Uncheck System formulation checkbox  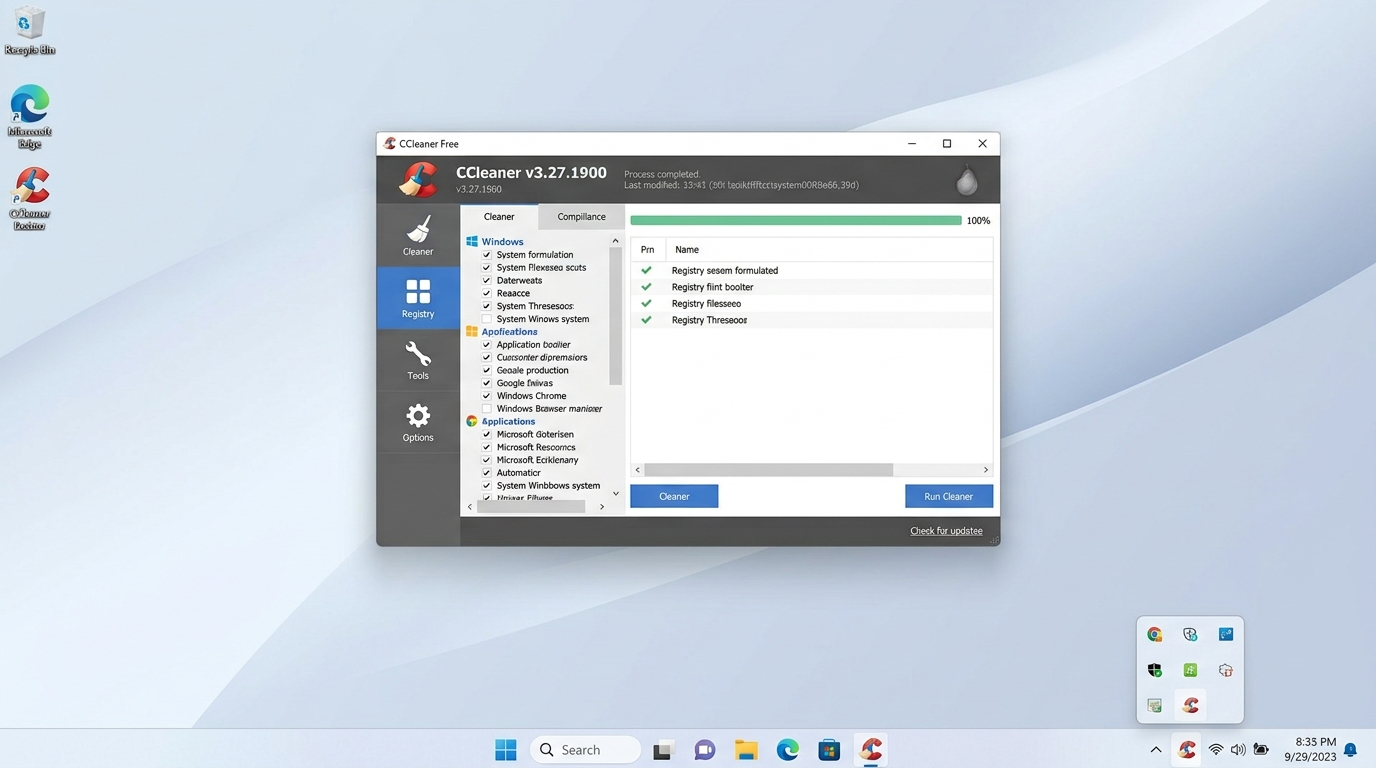coord(487,255)
